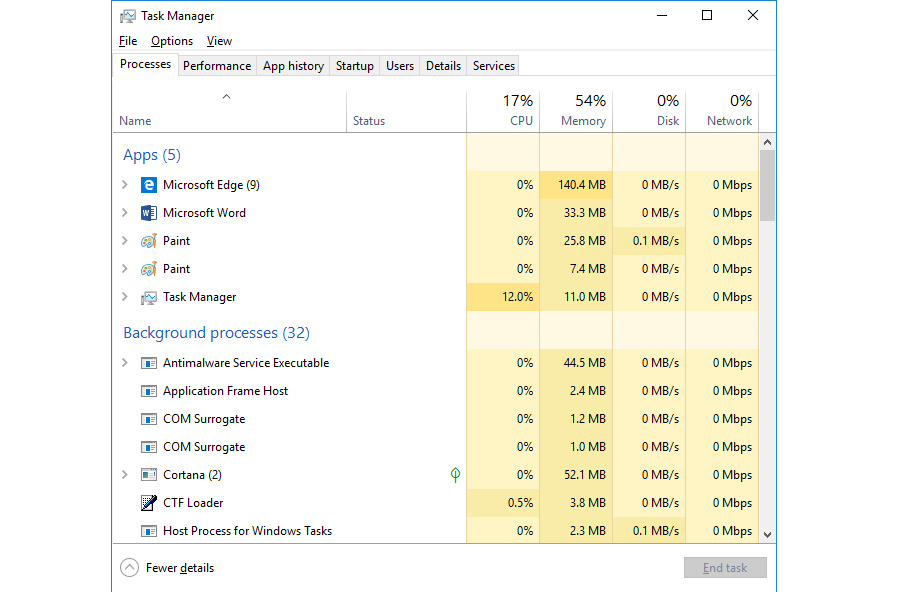
Task: Click the Host Process for Windows Tasks icon
Action: coord(149,530)
